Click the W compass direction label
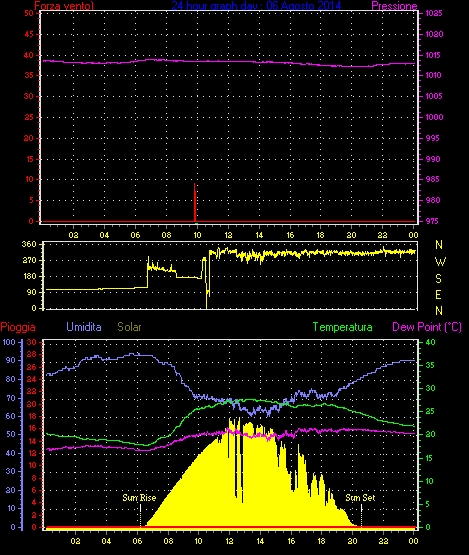The height and width of the screenshot is (555, 469). pyautogui.click(x=440, y=262)
